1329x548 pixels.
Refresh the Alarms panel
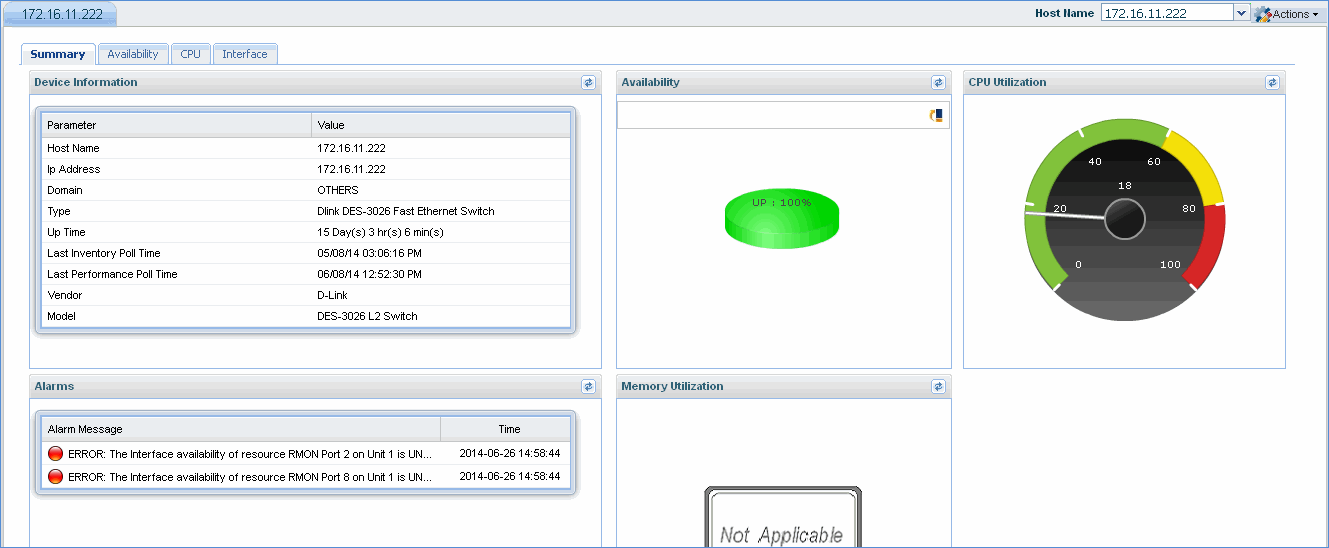click(588, 387)
